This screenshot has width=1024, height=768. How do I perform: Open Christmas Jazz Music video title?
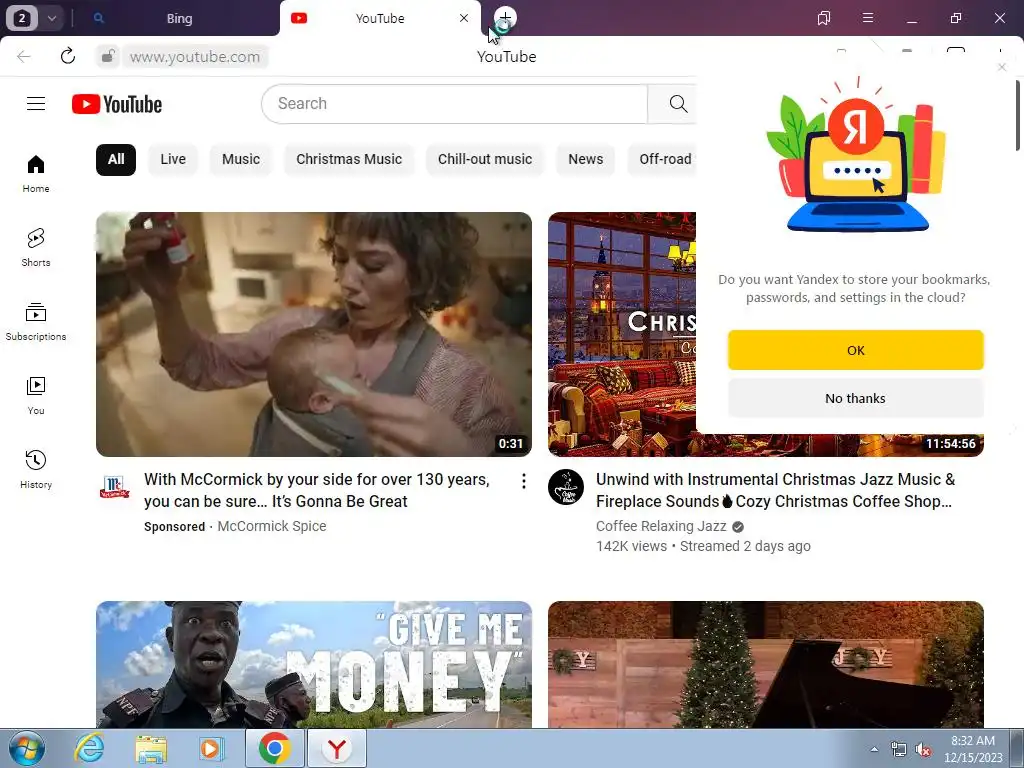click(775, 490)
